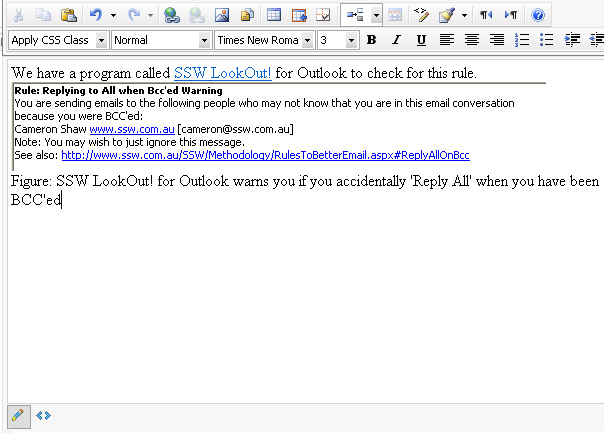Click at the end of the word BCC'ed

pyautogui.click(x=62, y=199)
